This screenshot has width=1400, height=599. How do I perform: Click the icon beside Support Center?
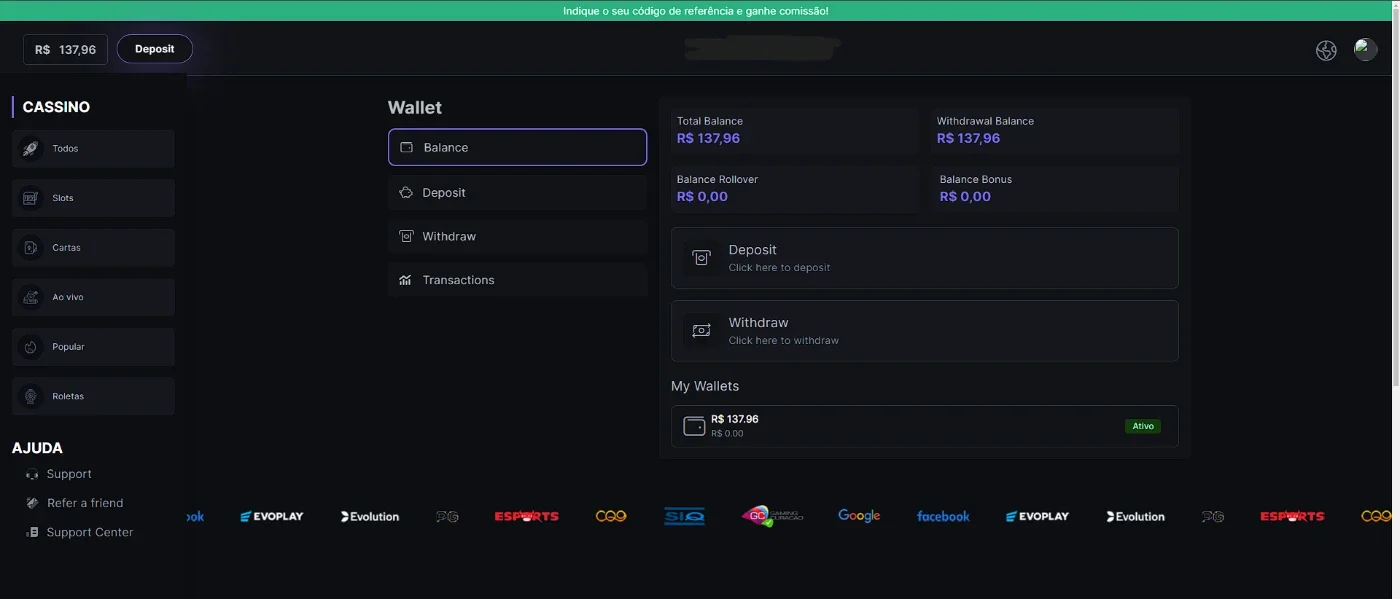pyautogui.click(x=32, y=532)
